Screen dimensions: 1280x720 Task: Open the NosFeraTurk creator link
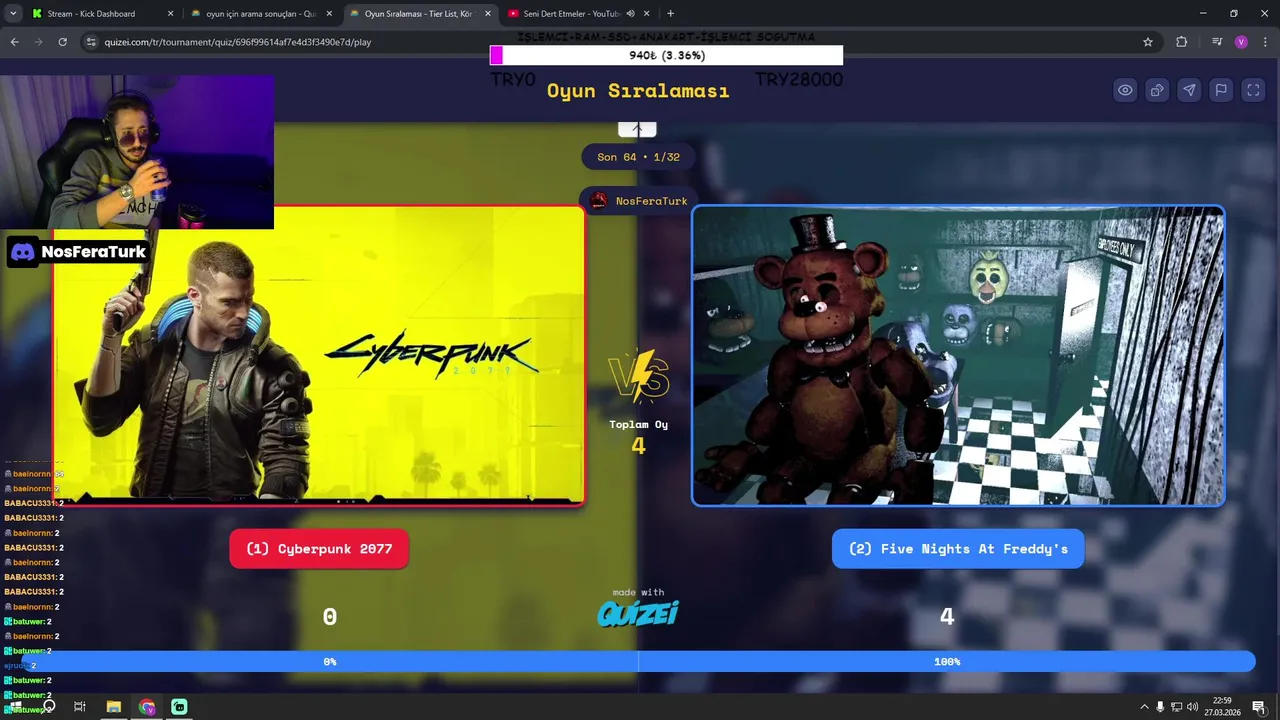tap(638, 201)
